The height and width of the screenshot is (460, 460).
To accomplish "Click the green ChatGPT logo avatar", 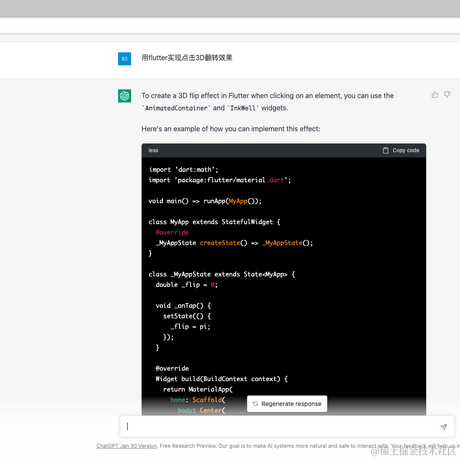I will (124, 96).
